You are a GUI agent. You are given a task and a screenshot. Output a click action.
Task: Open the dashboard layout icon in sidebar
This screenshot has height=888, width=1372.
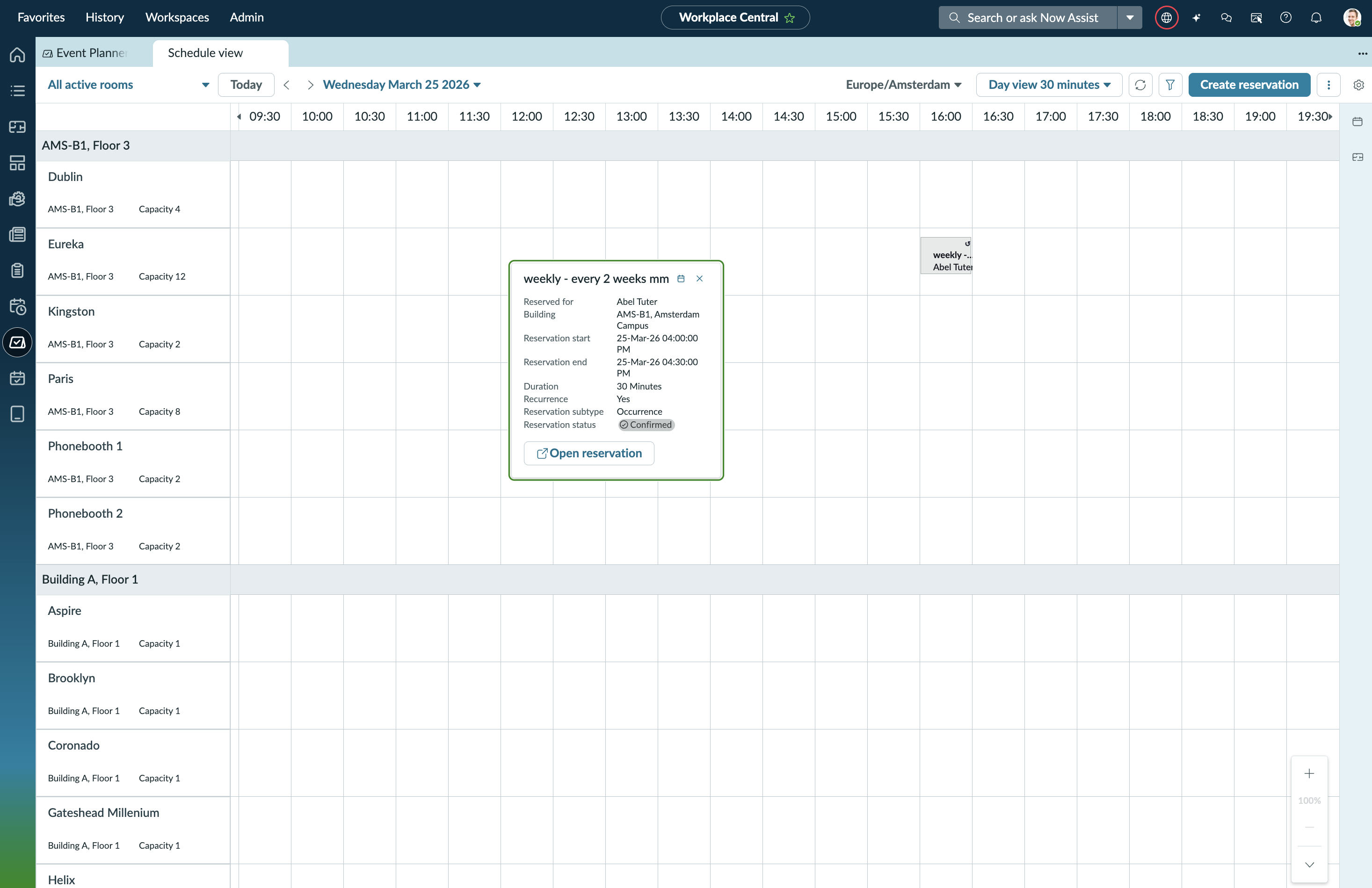pyautogui.click(x=17, y=163)
